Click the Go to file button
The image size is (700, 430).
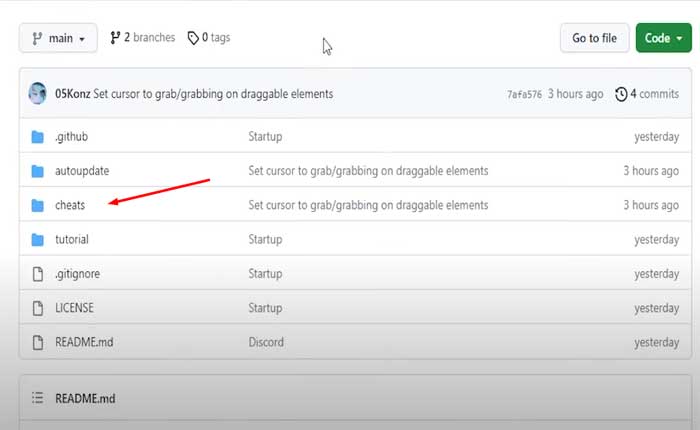(x=594, y=38)
